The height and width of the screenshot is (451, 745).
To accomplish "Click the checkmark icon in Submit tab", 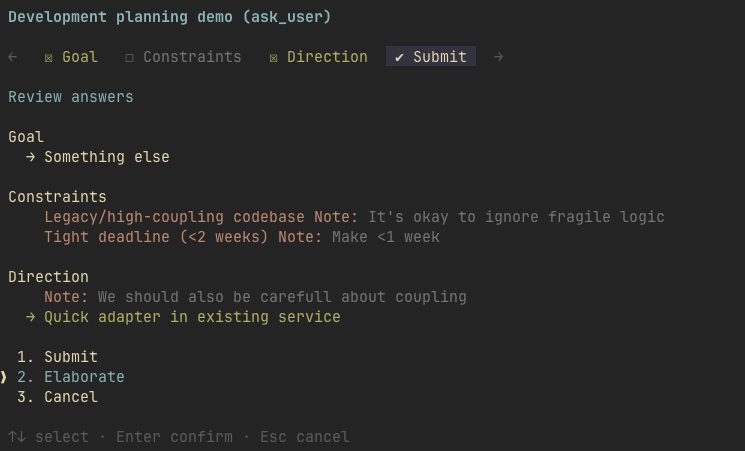I will click(399, 58).
